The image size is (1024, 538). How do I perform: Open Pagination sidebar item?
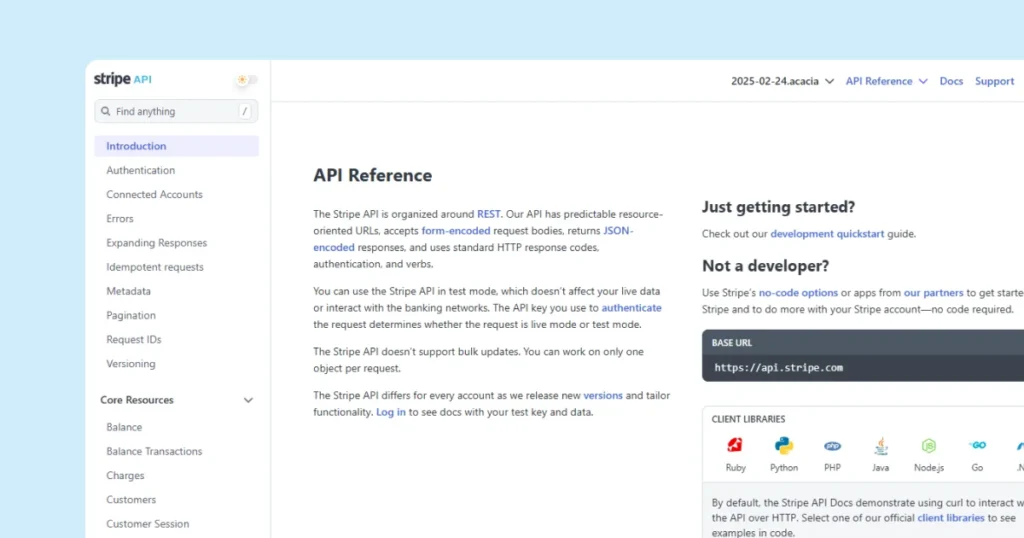click(x=131, y=315)
